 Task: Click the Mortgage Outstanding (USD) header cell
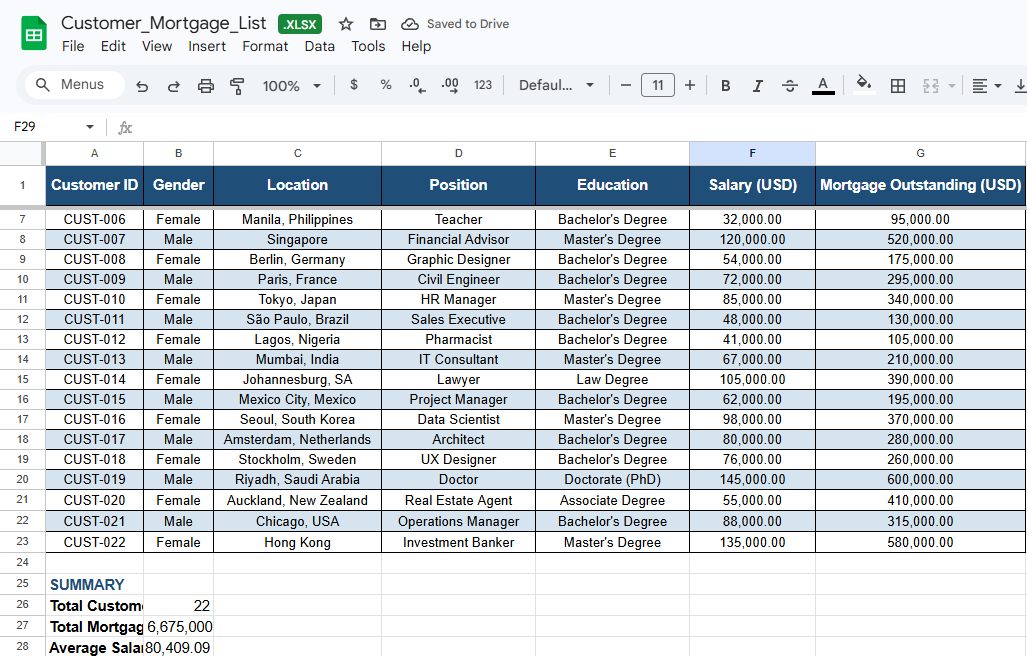click(920, 185)
